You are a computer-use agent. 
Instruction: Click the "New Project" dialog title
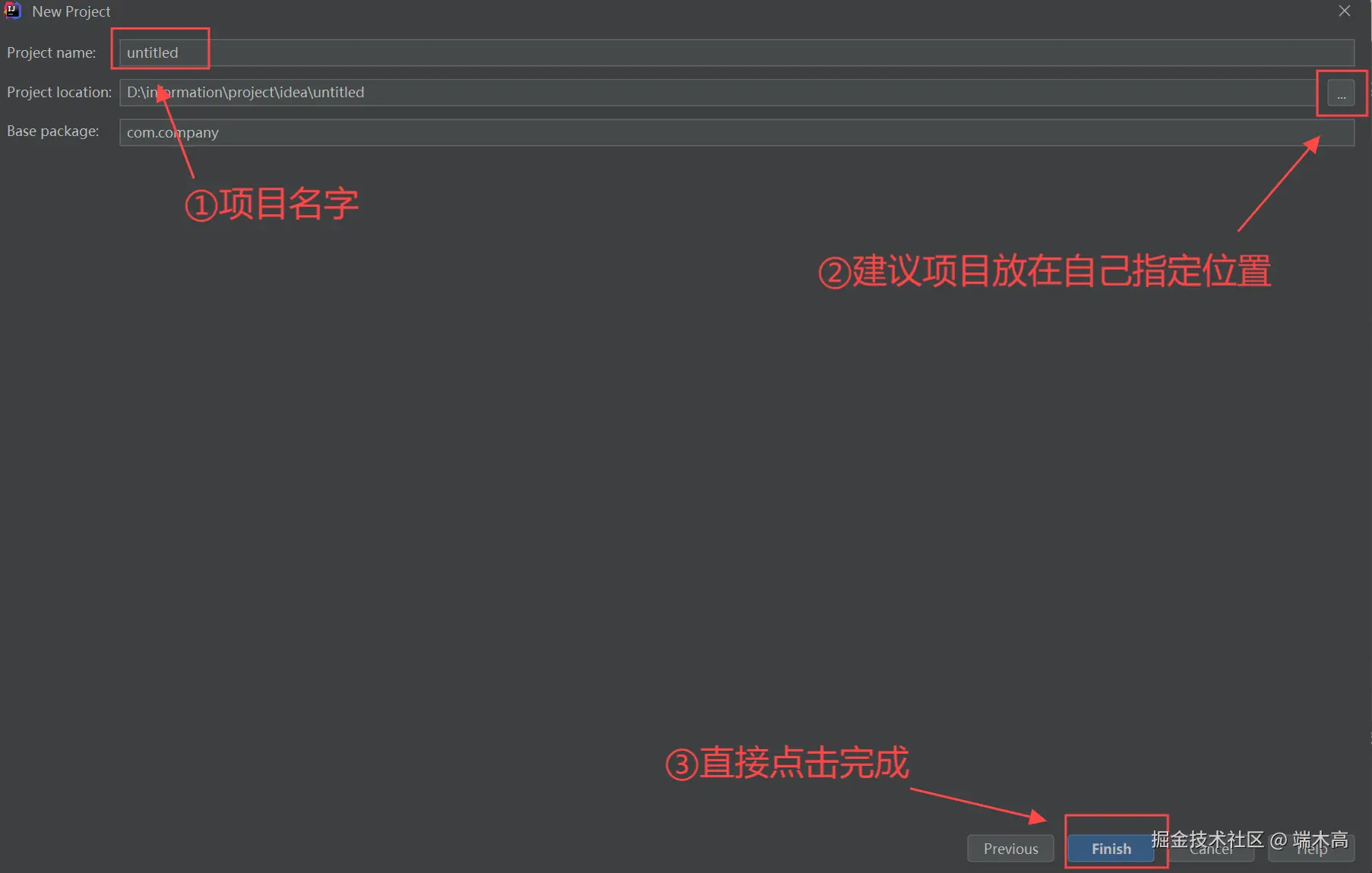point(71,11)
